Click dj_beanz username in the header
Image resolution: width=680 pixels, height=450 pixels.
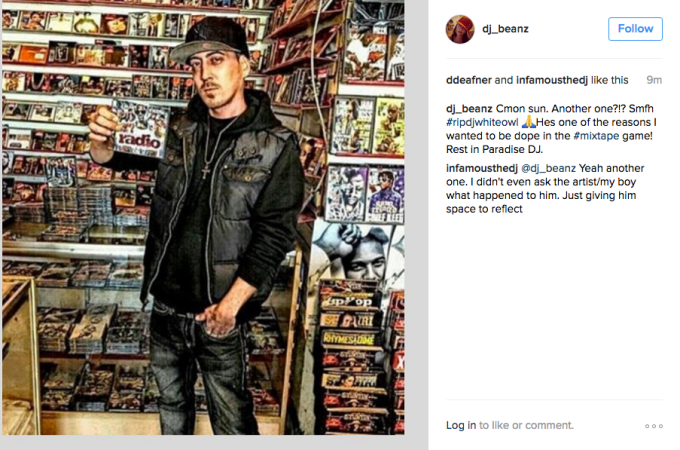click(505, 29)
